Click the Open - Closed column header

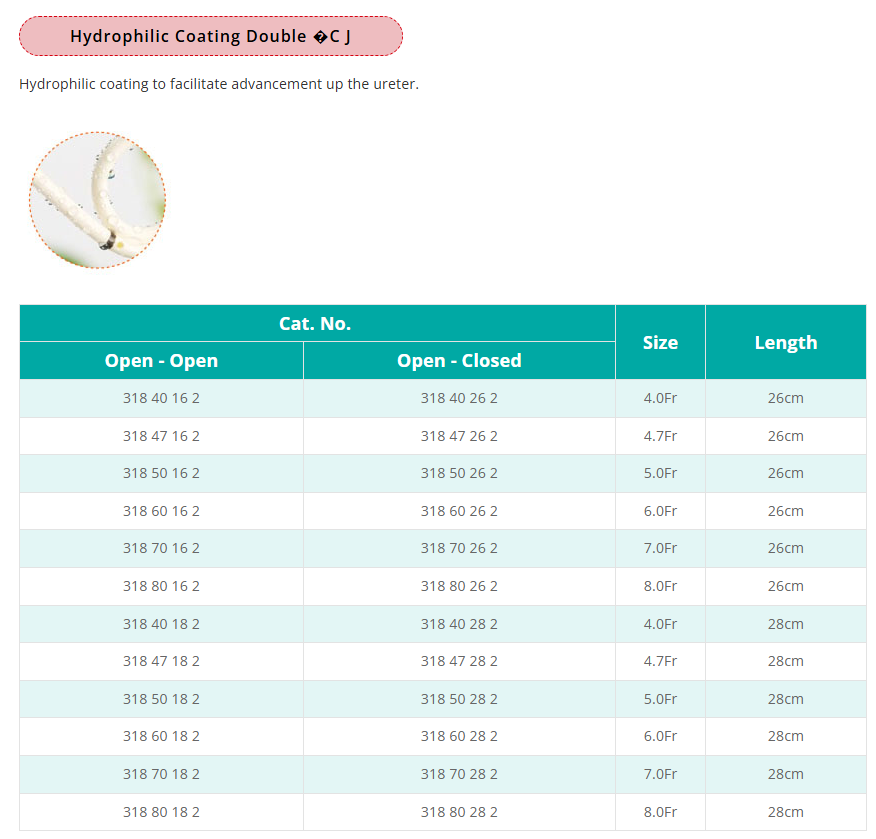click(x=459, y=361)
